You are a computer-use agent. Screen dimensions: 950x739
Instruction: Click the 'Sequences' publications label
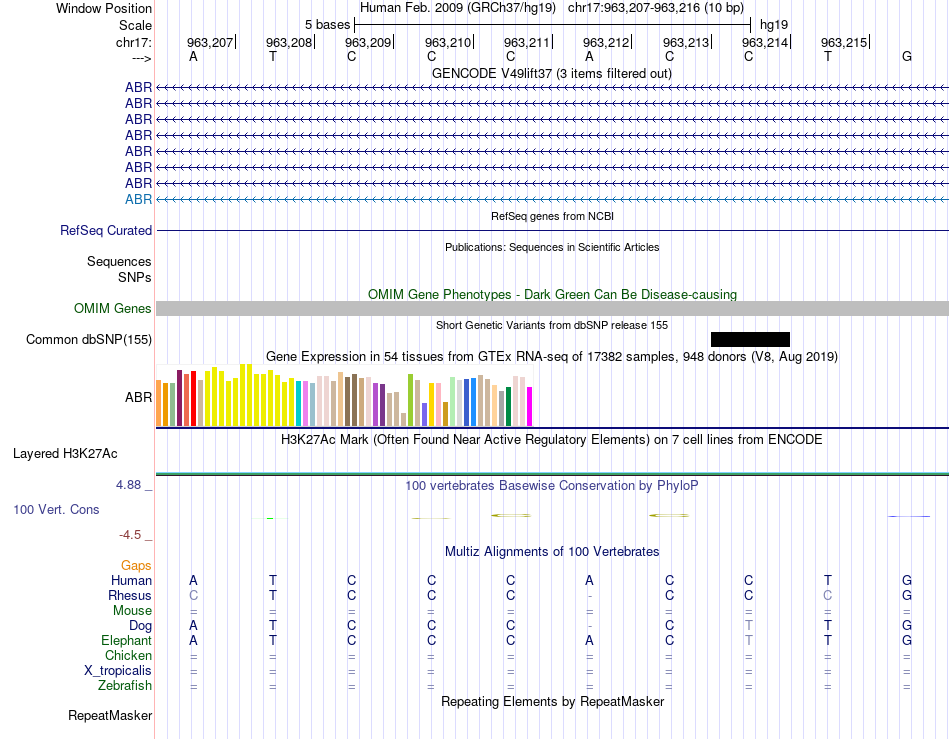[119, 261]
